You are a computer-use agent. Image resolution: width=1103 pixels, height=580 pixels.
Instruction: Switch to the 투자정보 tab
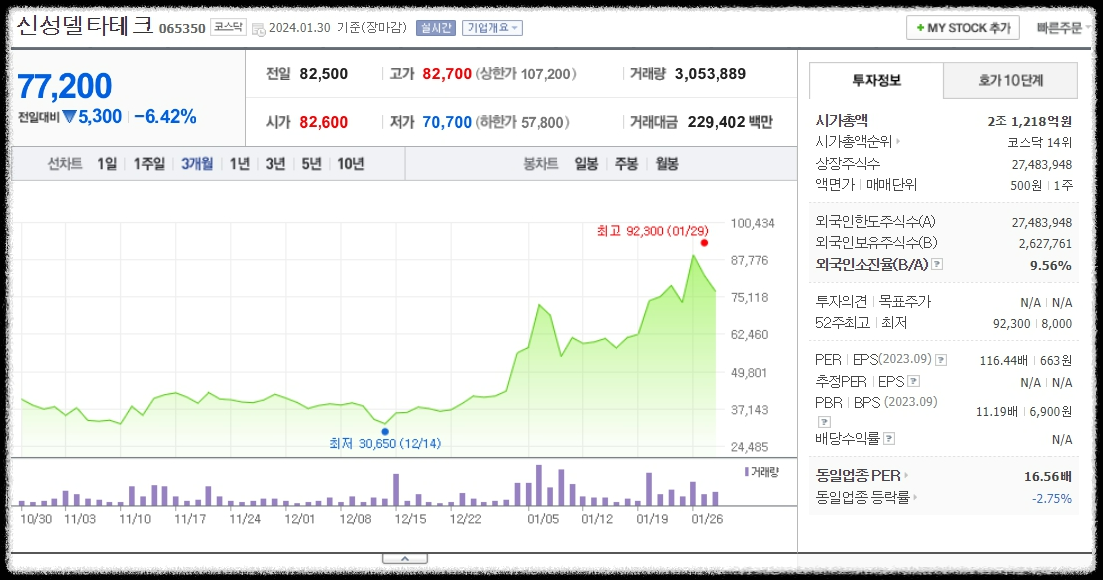876,81
